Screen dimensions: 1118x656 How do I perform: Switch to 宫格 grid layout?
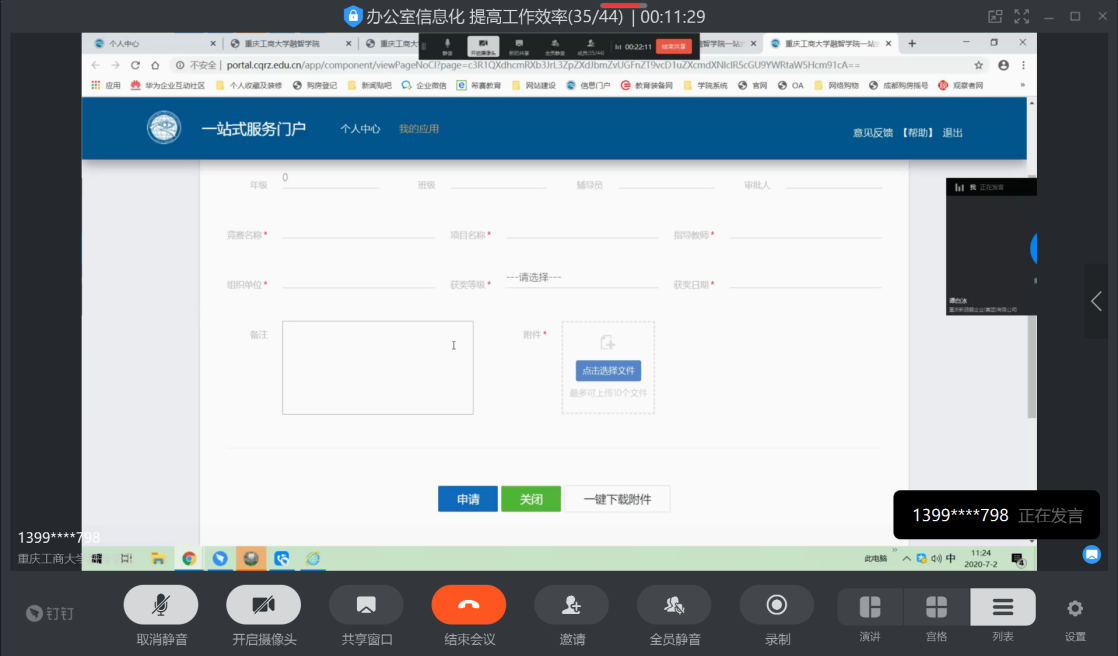click(936, 607)
